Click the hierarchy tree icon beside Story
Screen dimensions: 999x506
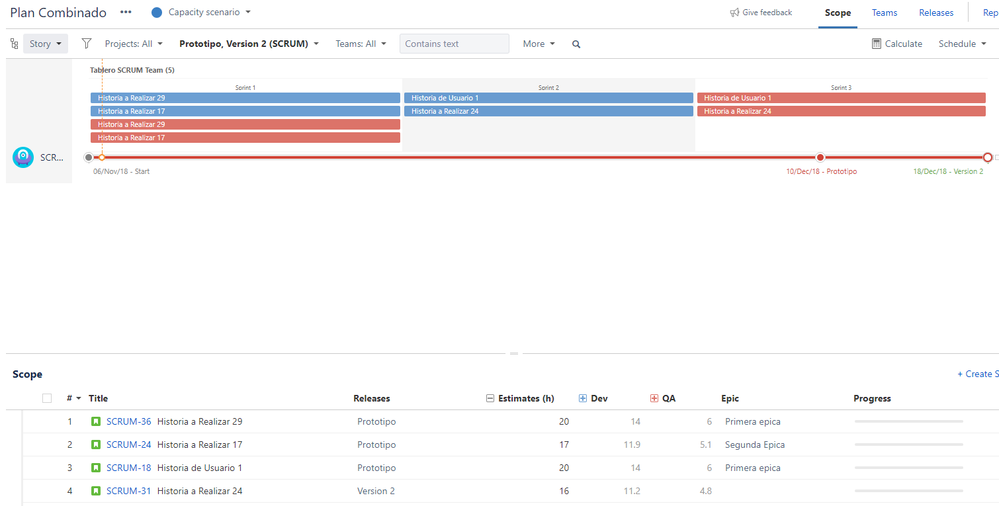point(14,44)
